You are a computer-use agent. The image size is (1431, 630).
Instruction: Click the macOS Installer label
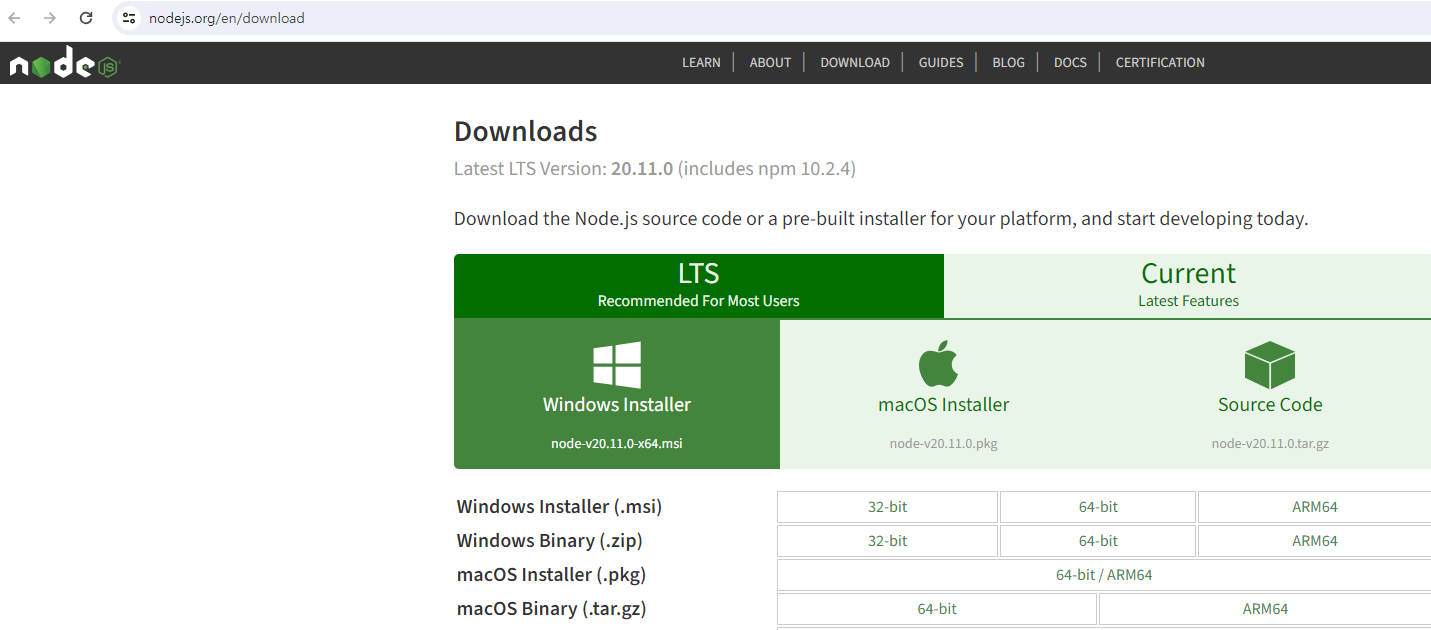(x=944, y=405)
